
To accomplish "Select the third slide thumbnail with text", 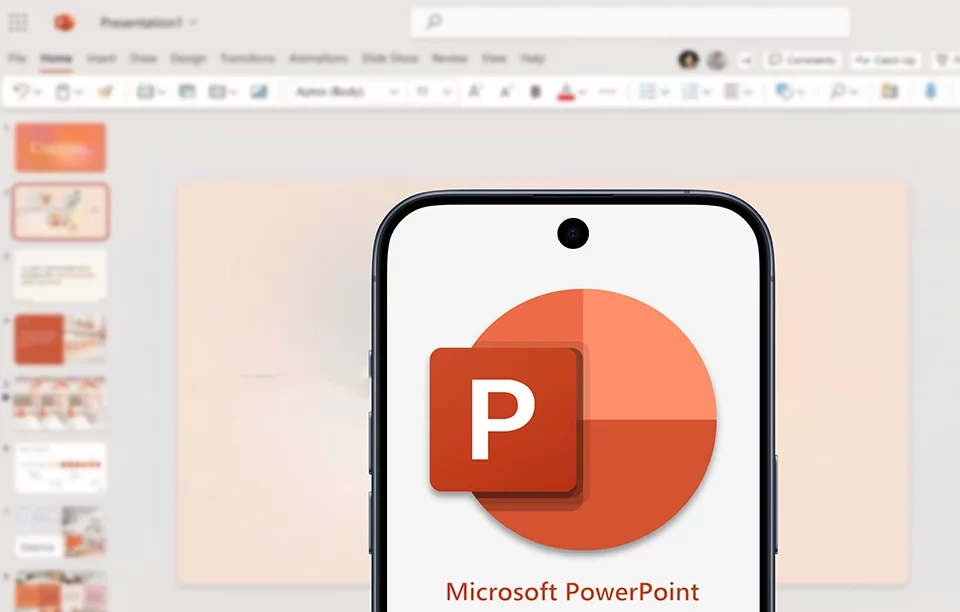I will pyautogui.click(x=61, y=275).
